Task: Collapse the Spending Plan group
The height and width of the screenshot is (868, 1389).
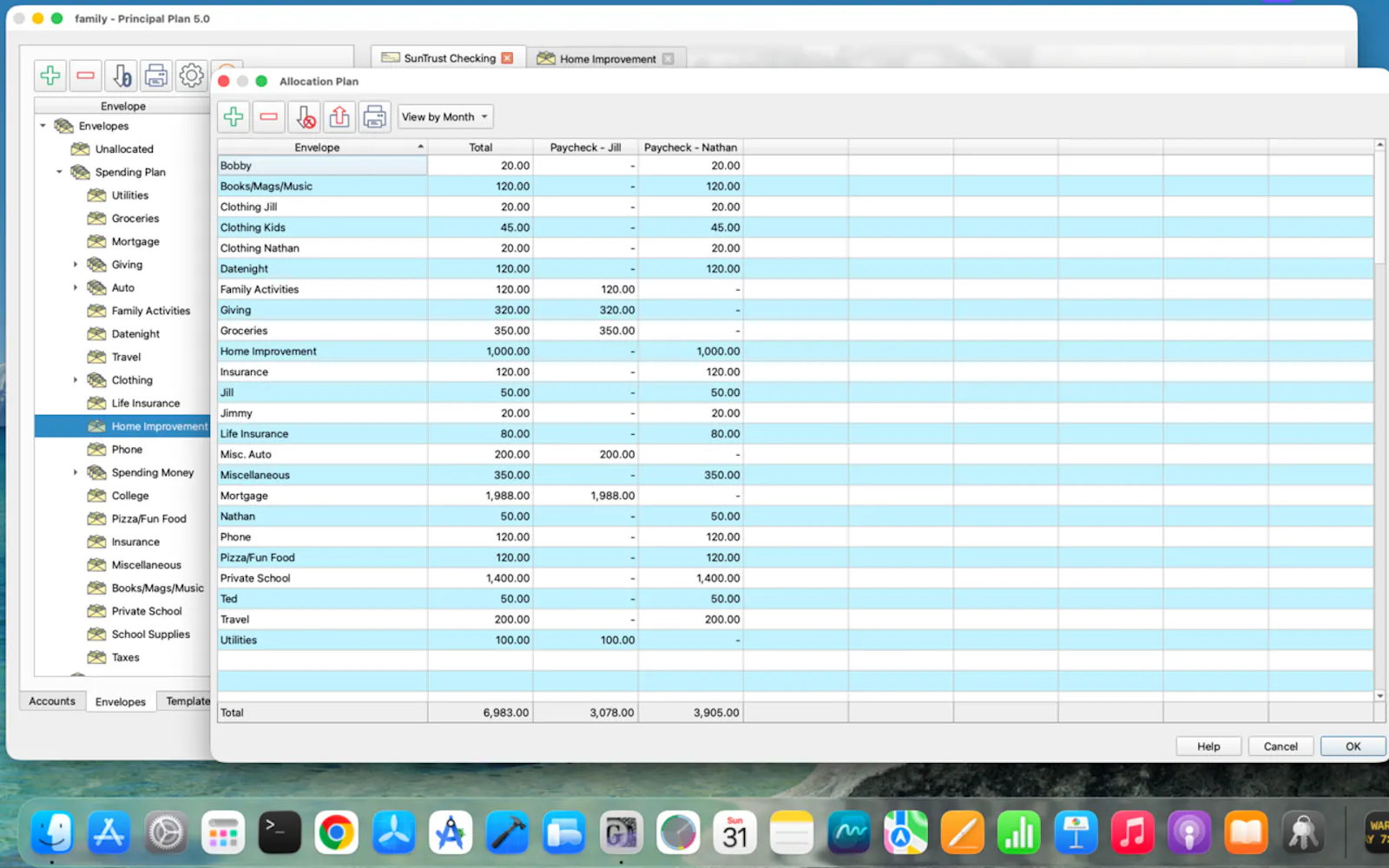Action: (59, 172)
